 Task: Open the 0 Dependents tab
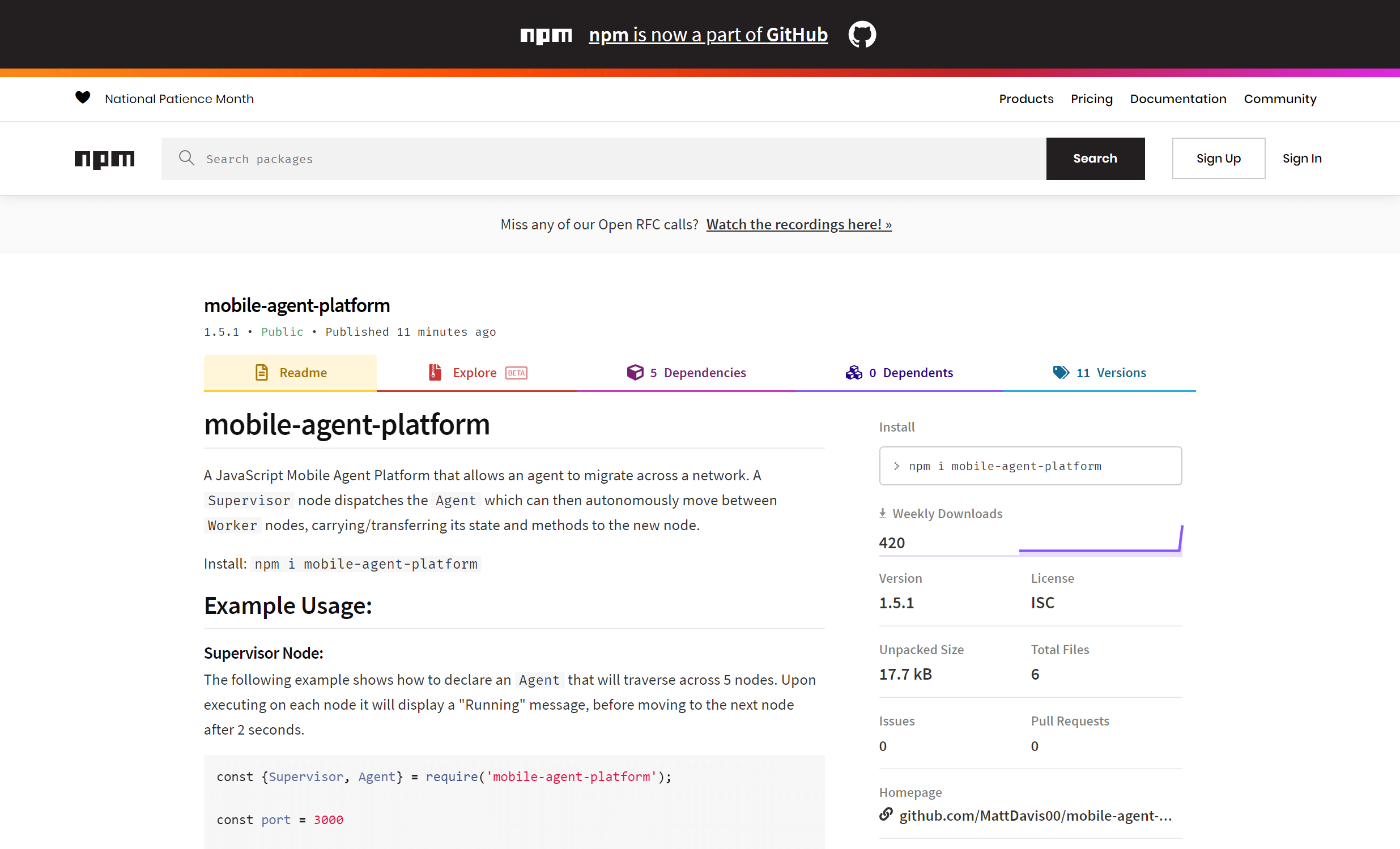coord(899,373)
